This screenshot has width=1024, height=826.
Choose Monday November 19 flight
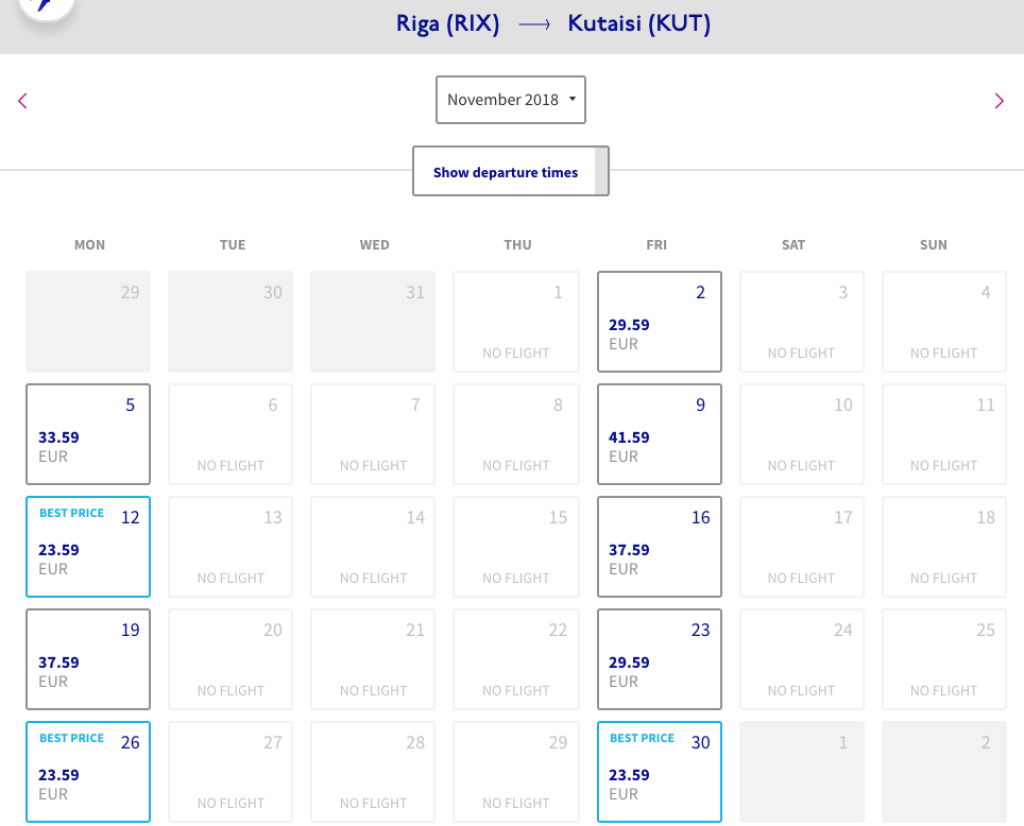tap(88, 659)
